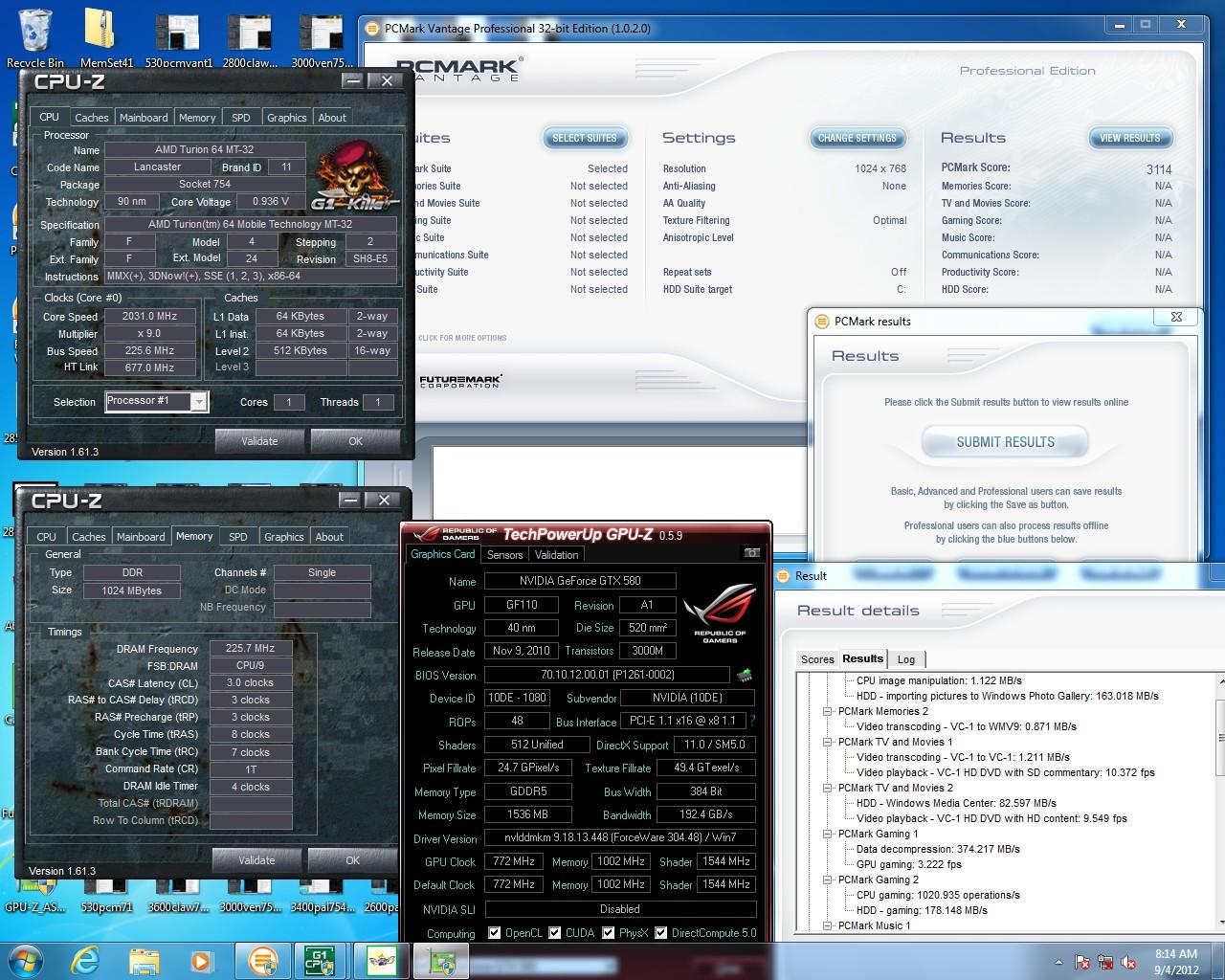
Task: Click SELECT SUITES in PCMark Vantage
Action: (x=585, y=138)
